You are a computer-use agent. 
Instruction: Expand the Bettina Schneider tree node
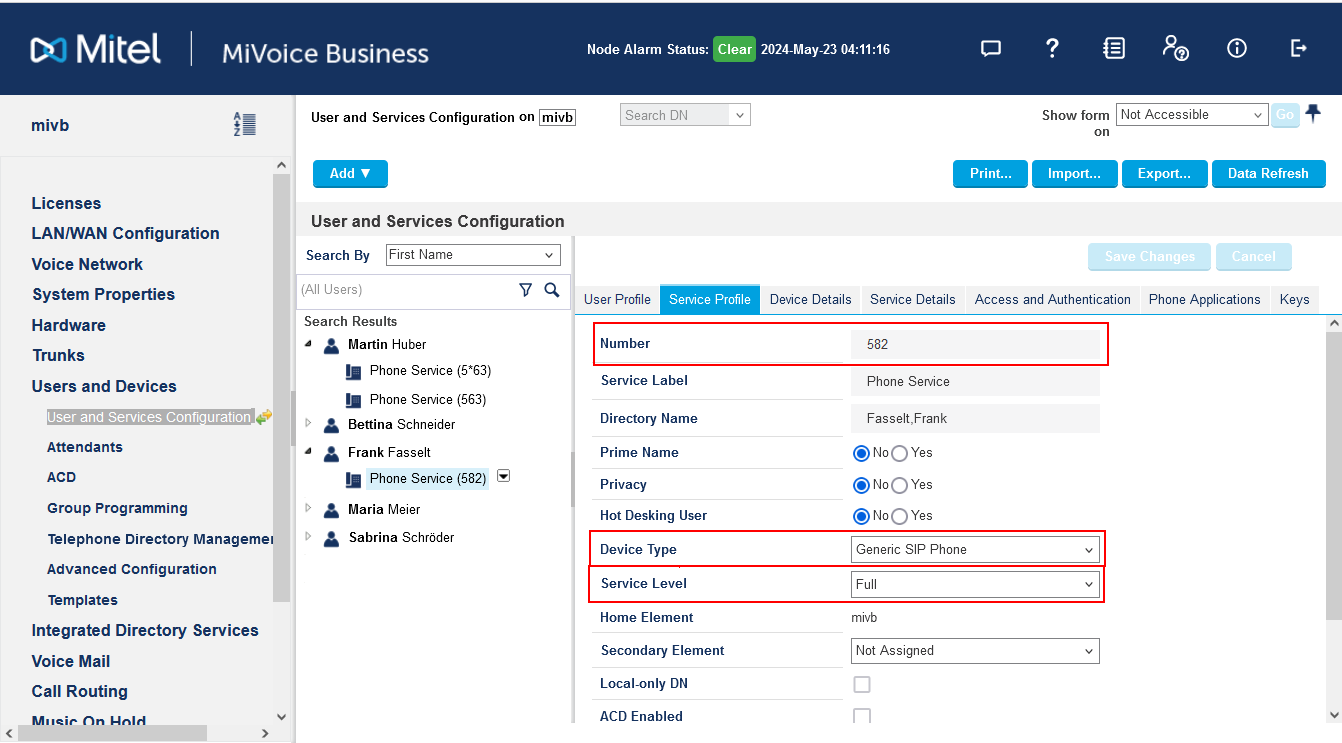point(309,424)
